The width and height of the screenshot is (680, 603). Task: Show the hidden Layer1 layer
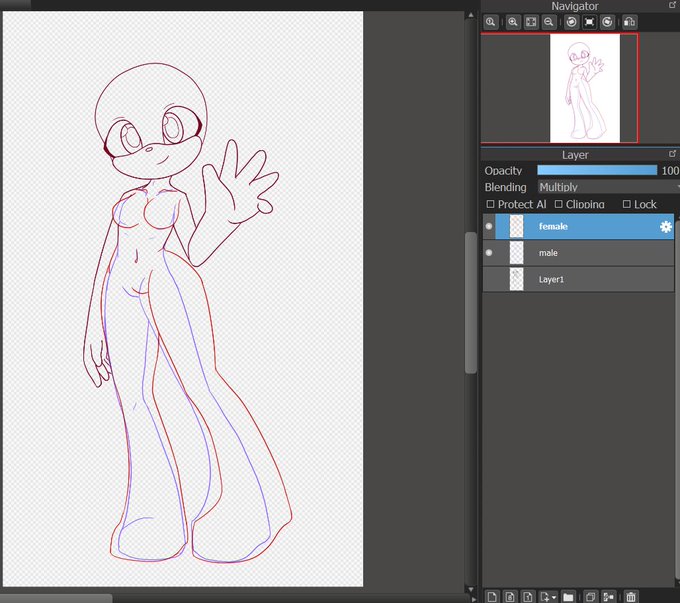(x=489, y=279)
